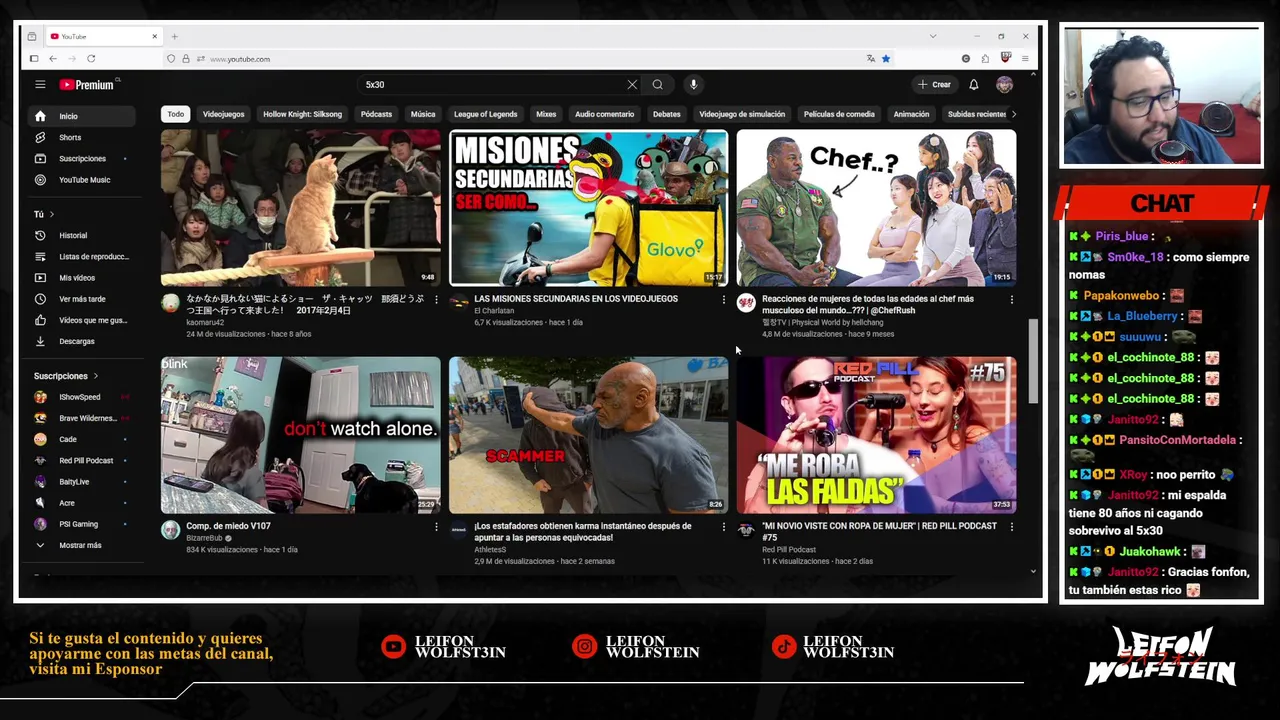
Task: Click the magnifying glass search button
Action: pyautogui.click(x=658, y=85)
